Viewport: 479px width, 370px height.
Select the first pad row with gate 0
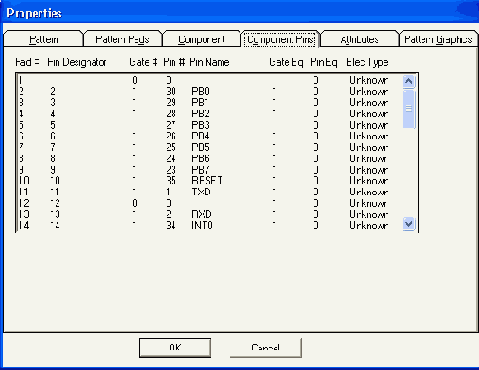pyautogui.click(x=209, y=80)
